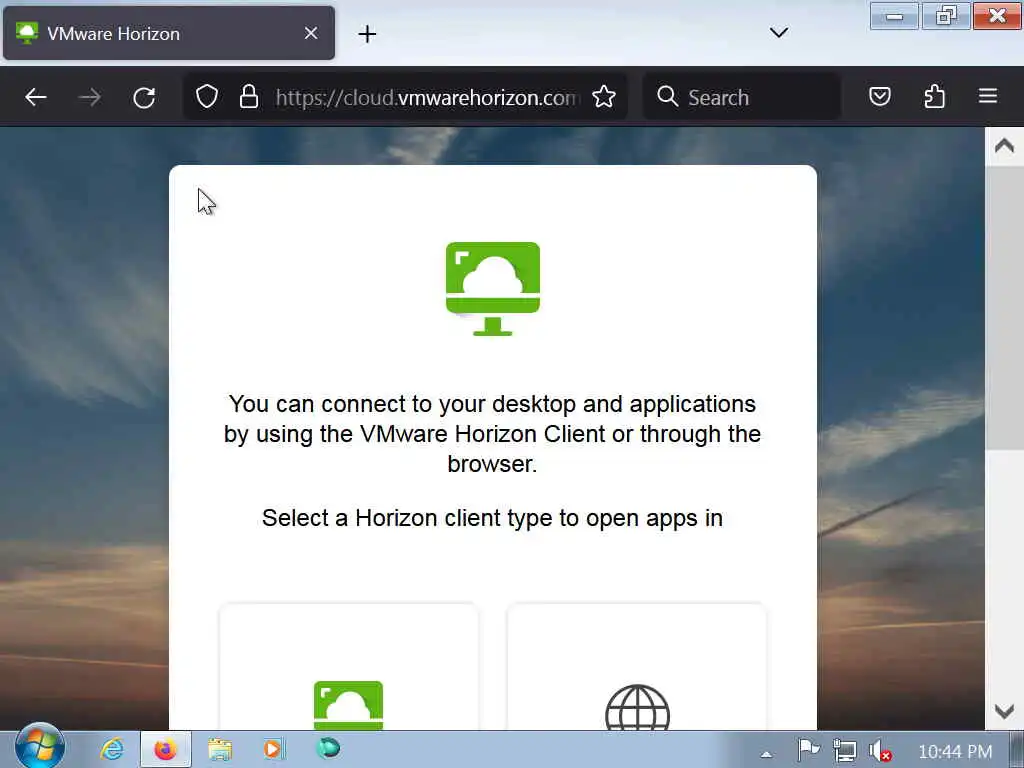Click the large VMware Horizon logo
Screen dimensions: 1024x768
click(492, 289)
